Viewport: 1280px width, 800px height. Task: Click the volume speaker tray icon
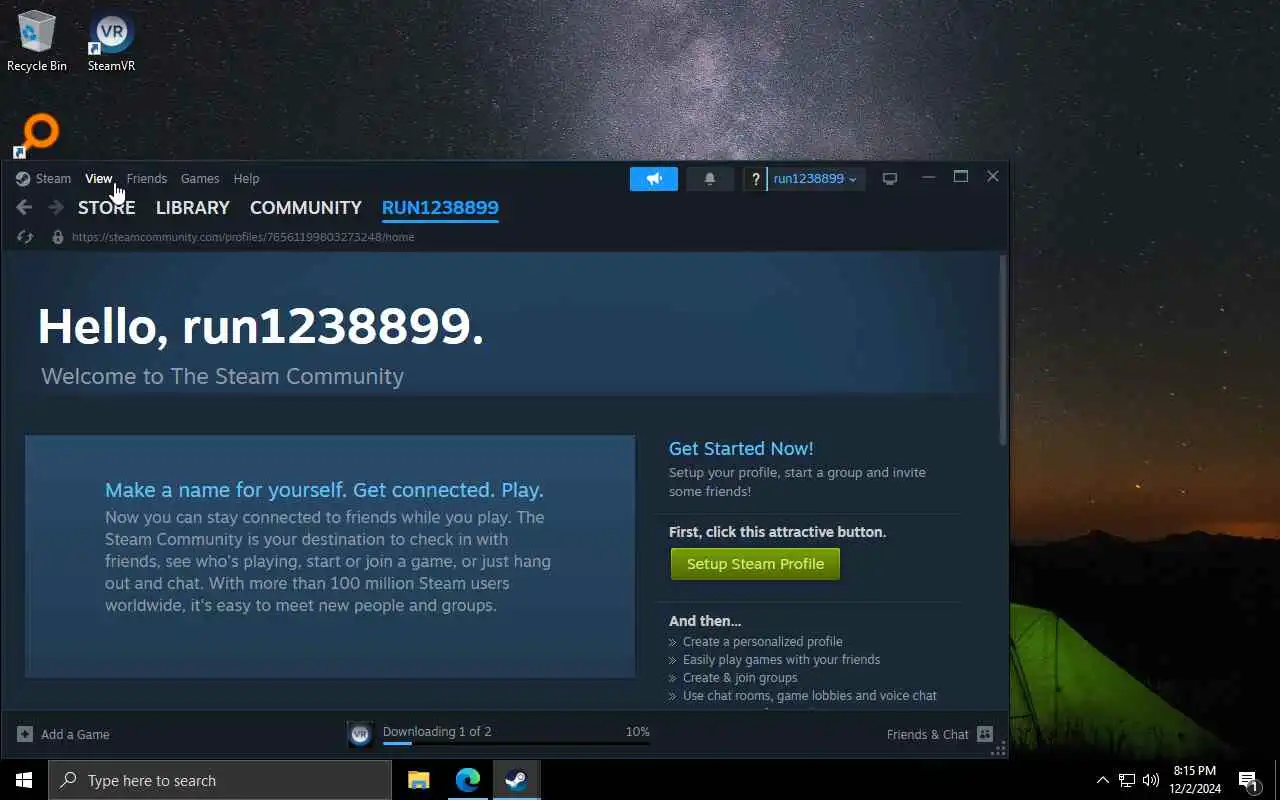click(x=1151, y=780)
